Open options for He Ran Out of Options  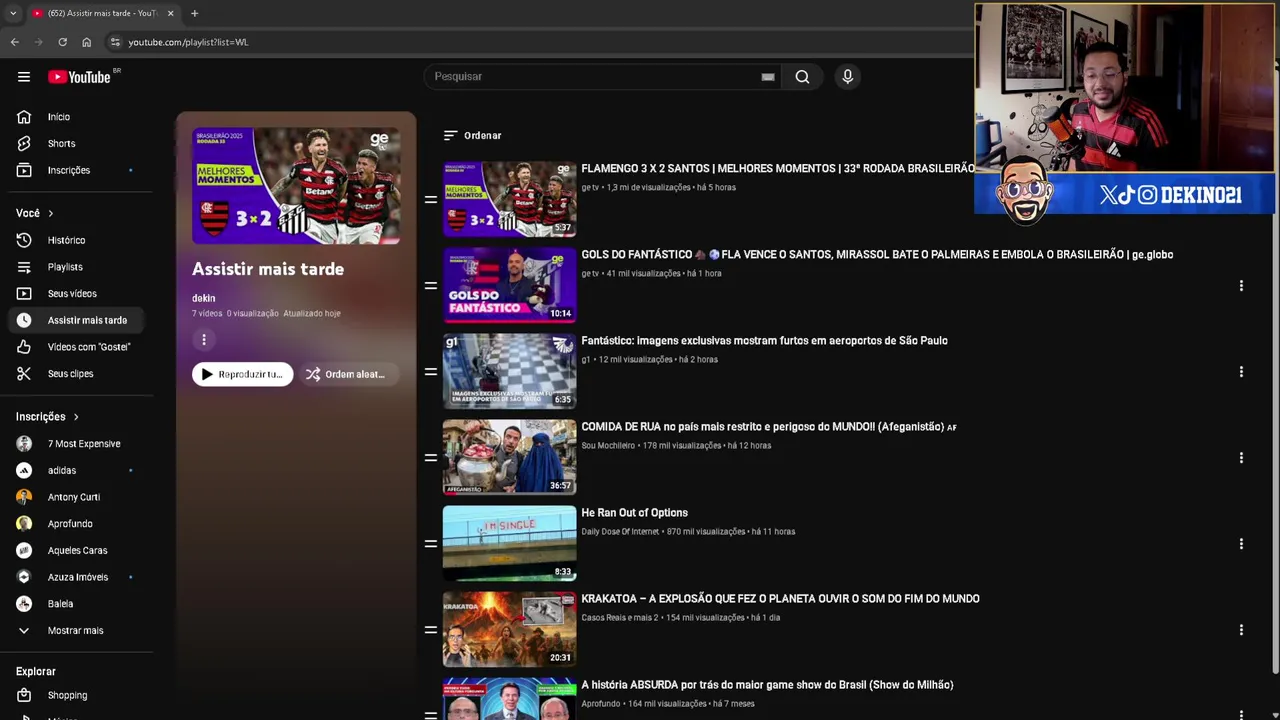(1241, 544)
